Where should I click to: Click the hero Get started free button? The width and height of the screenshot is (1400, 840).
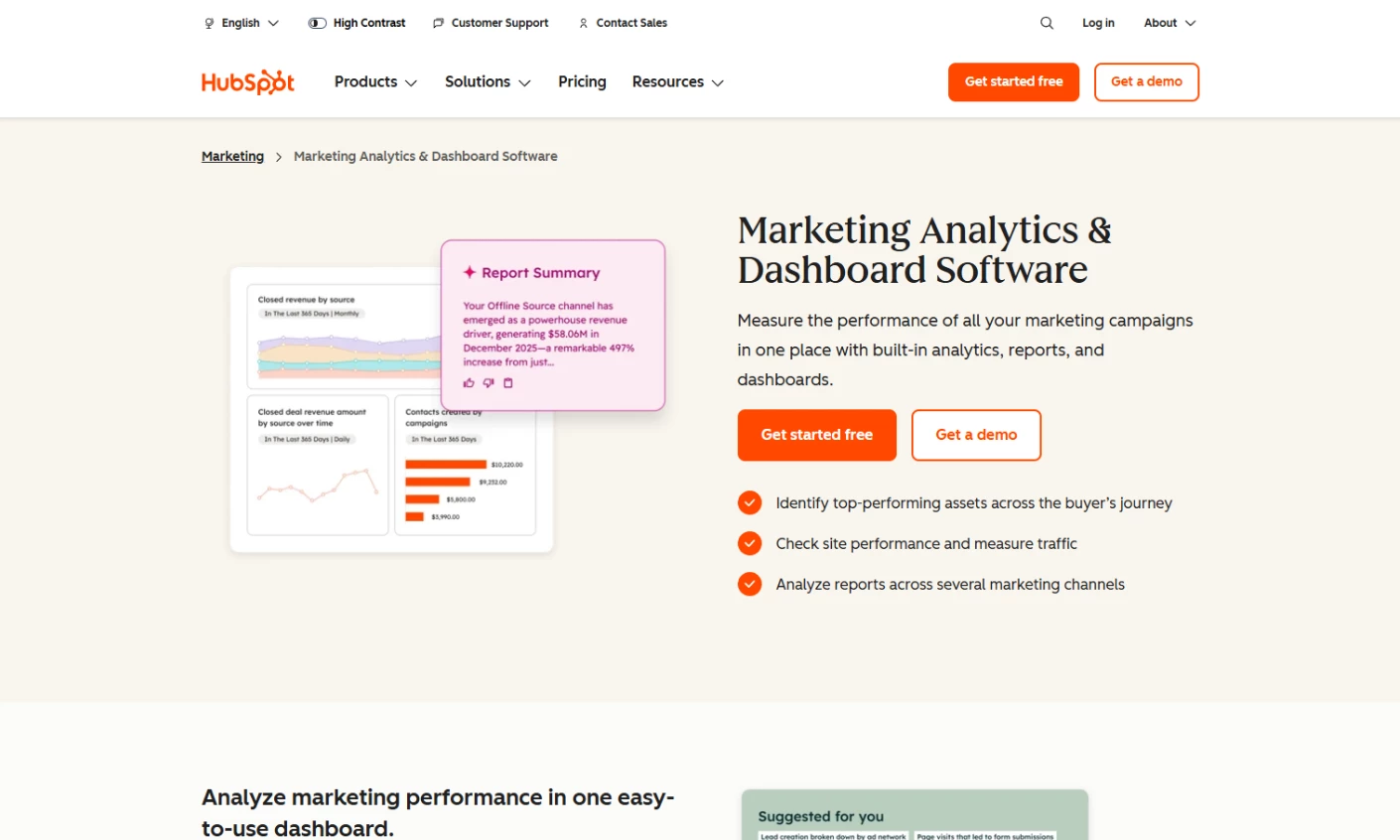point(817,435)
